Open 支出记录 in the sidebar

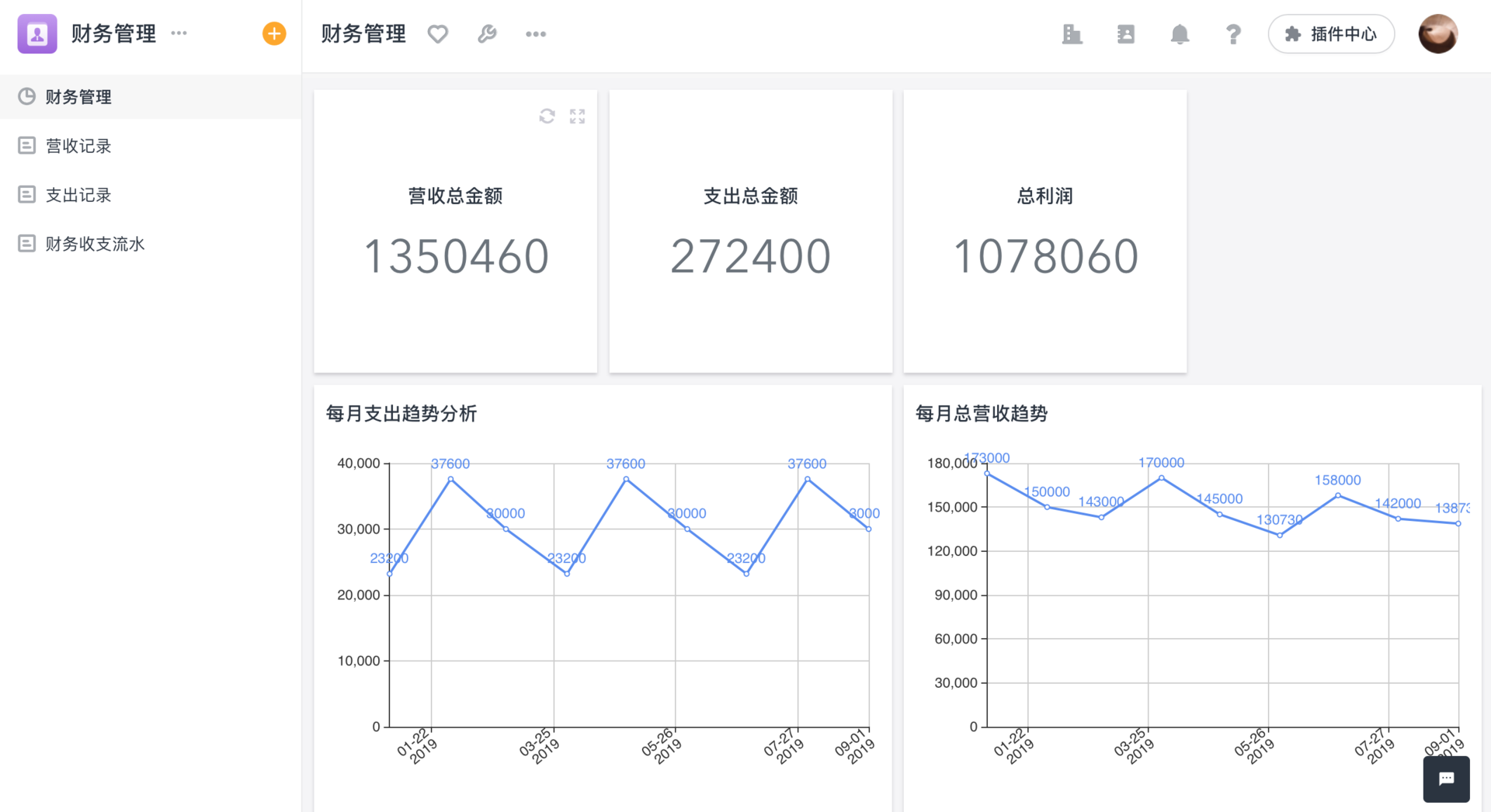pos(151,194)
